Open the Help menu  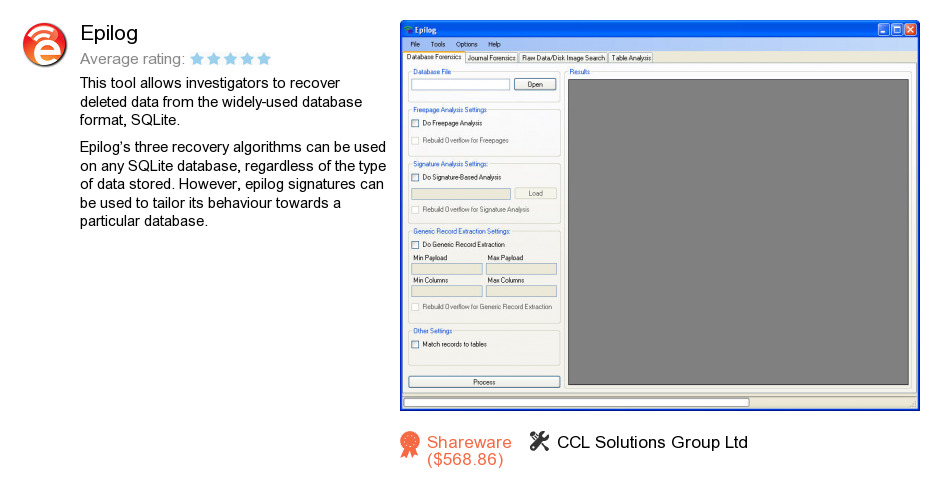coord(494,44)
